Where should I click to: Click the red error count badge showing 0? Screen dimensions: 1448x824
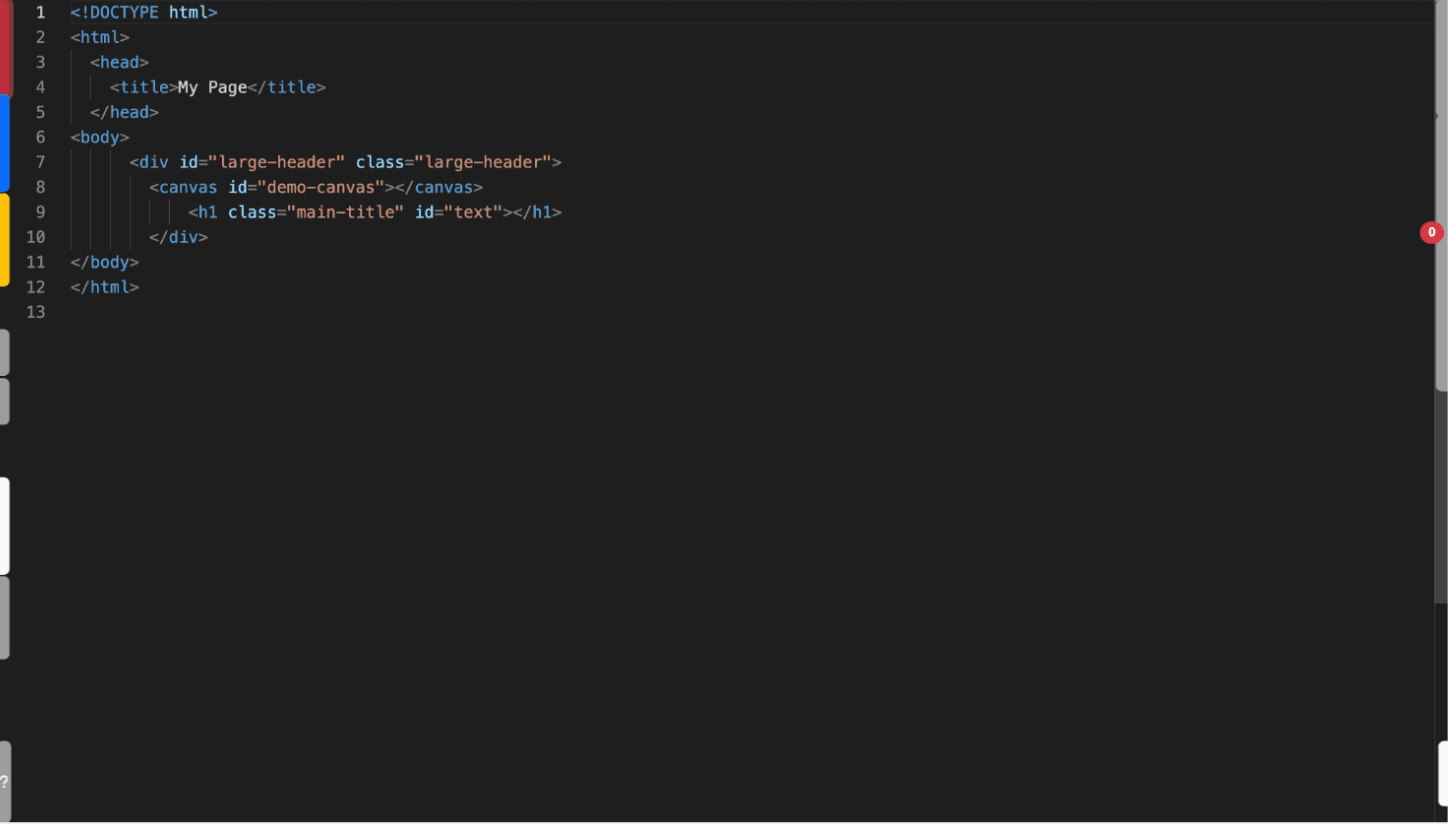click(x=1431, y=233)
